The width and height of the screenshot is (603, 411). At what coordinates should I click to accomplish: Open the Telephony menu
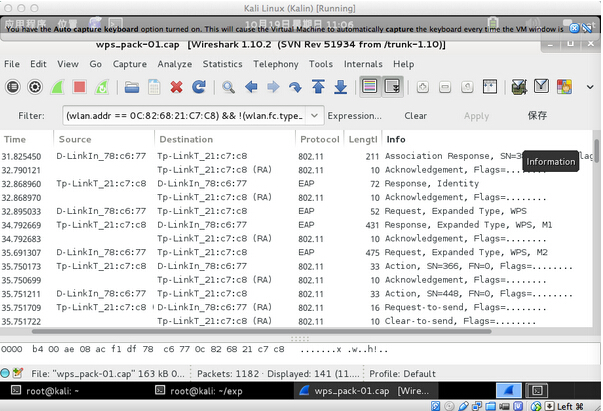tap(276, 64)
